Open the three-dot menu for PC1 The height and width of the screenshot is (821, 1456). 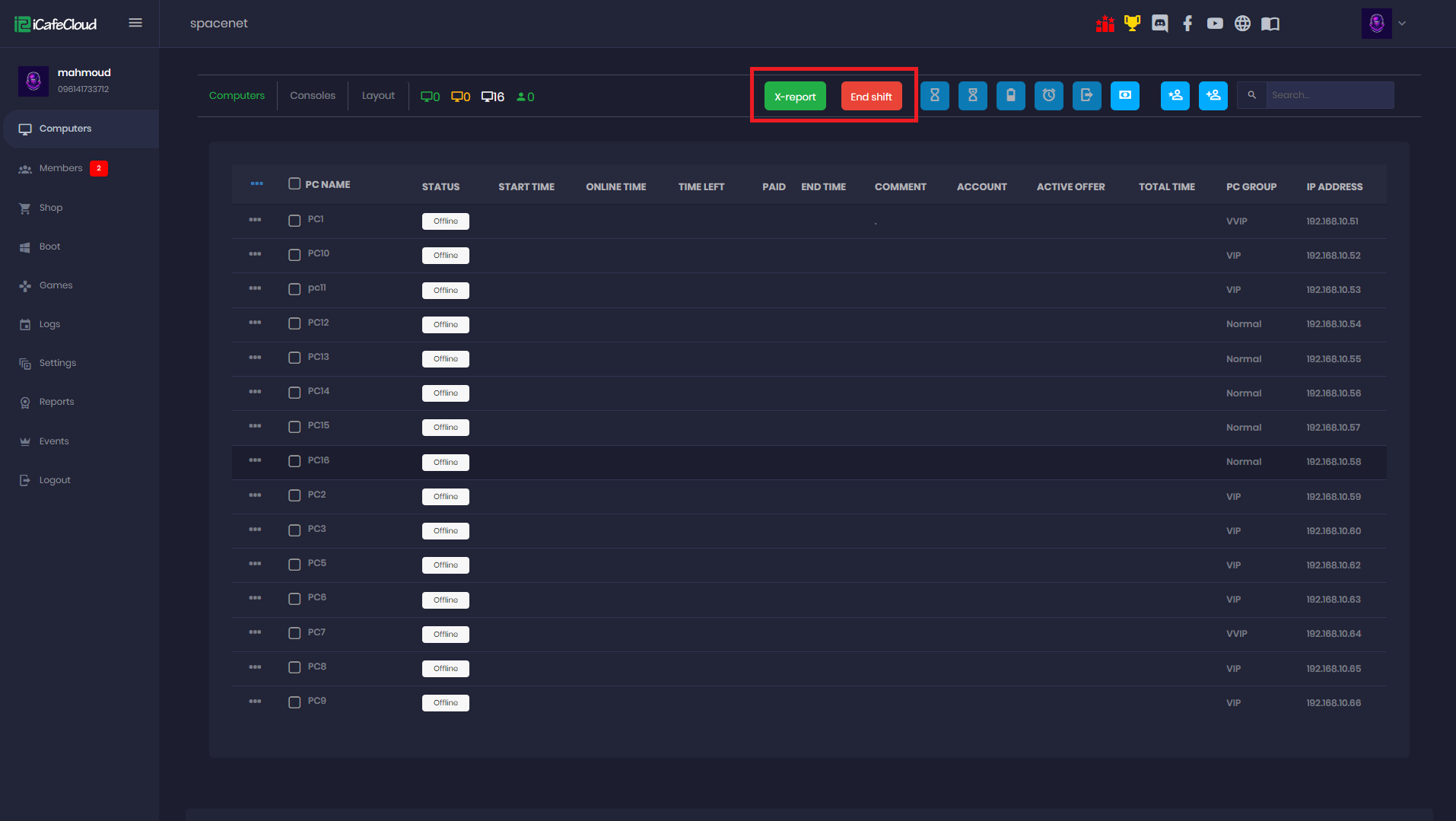pos(255,220)
